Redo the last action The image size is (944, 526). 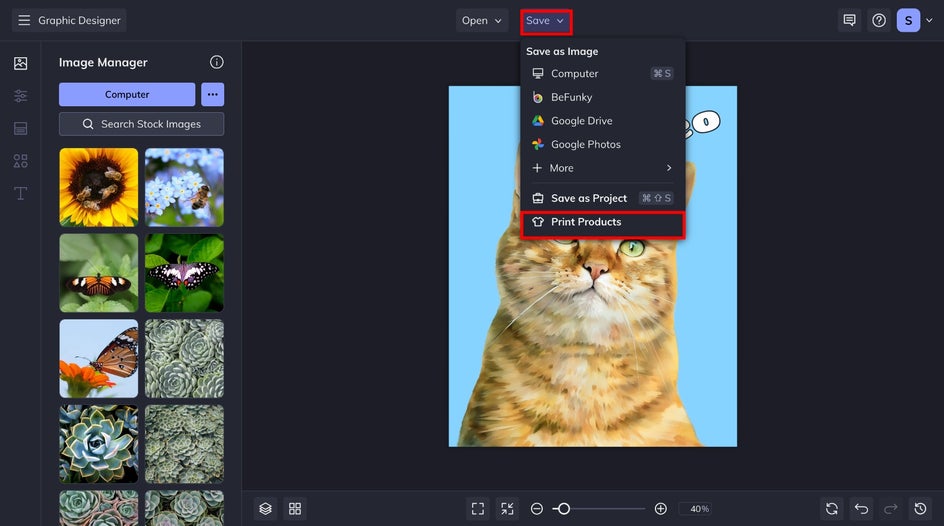(x=891, y=509)
